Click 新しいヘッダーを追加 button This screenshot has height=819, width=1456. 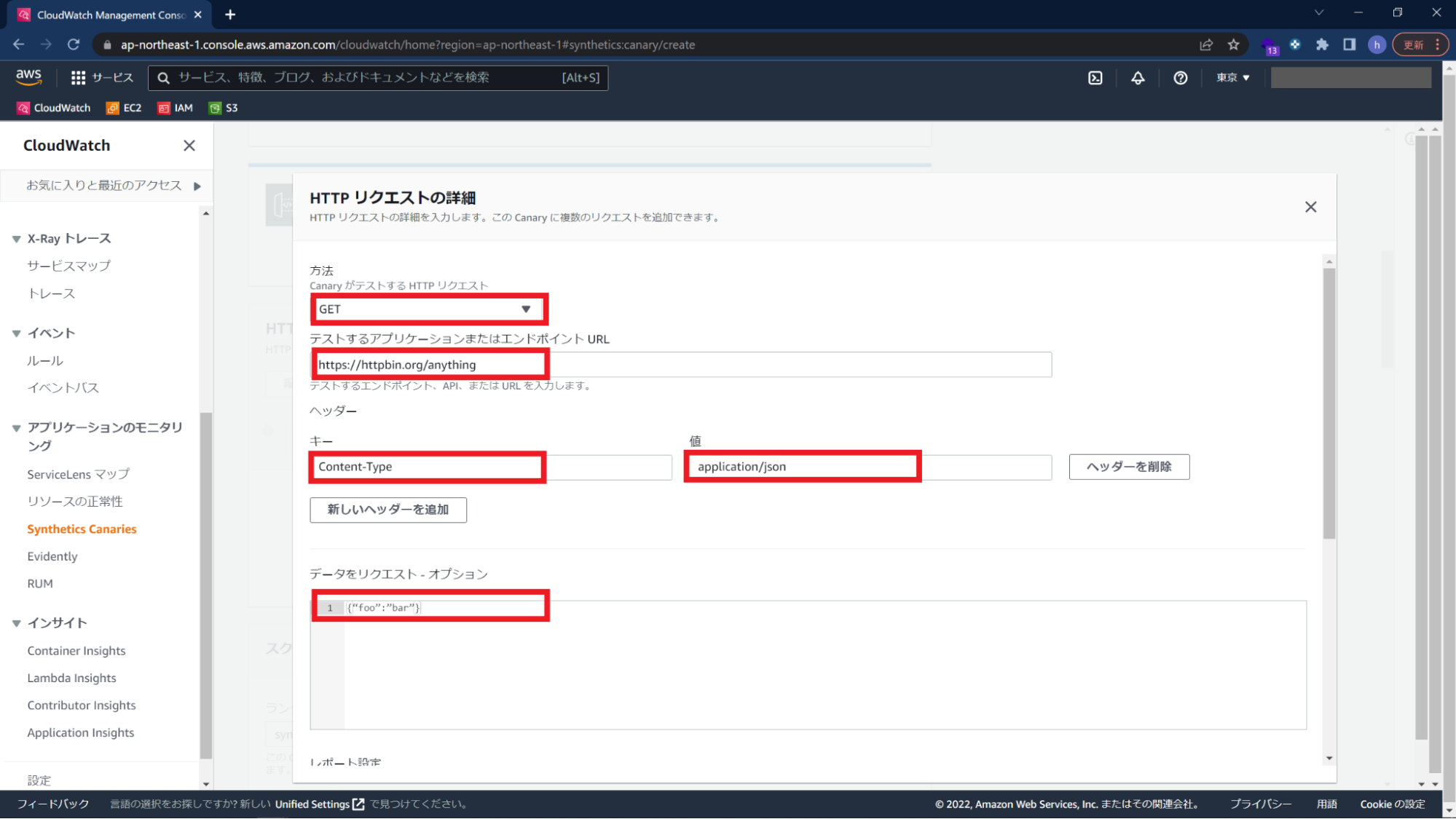point(388,510)
